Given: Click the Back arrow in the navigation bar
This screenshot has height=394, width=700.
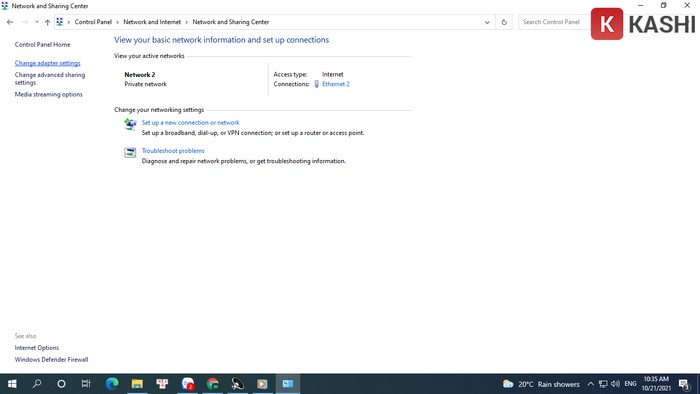Looking at the screenshot, I should pos(10,22).
